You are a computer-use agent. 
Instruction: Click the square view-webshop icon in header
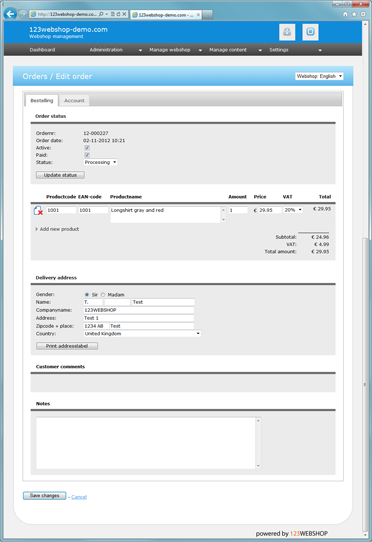tap(310, 32)
